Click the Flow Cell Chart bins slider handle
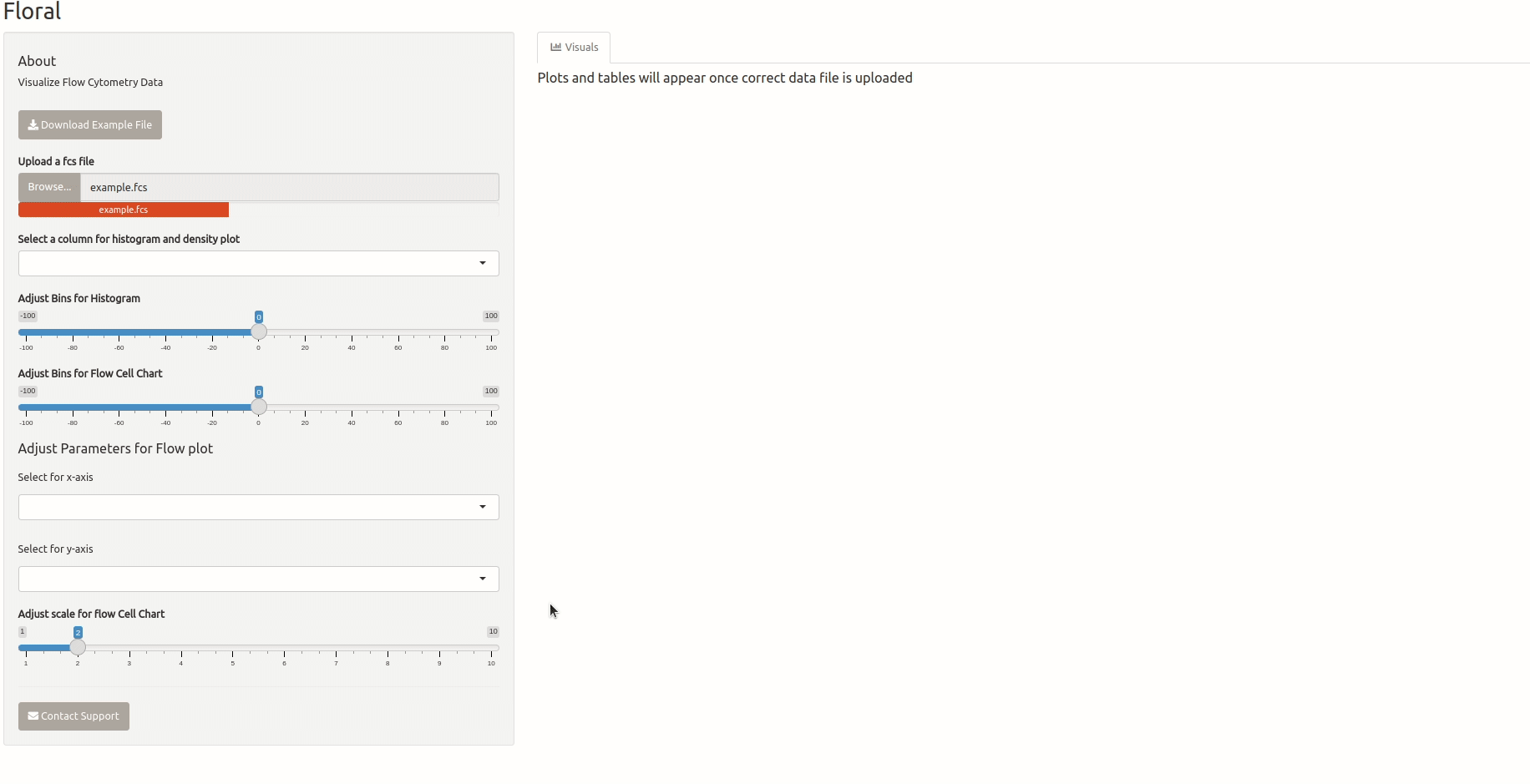The image size is (1530, 784). coord(259,407)
